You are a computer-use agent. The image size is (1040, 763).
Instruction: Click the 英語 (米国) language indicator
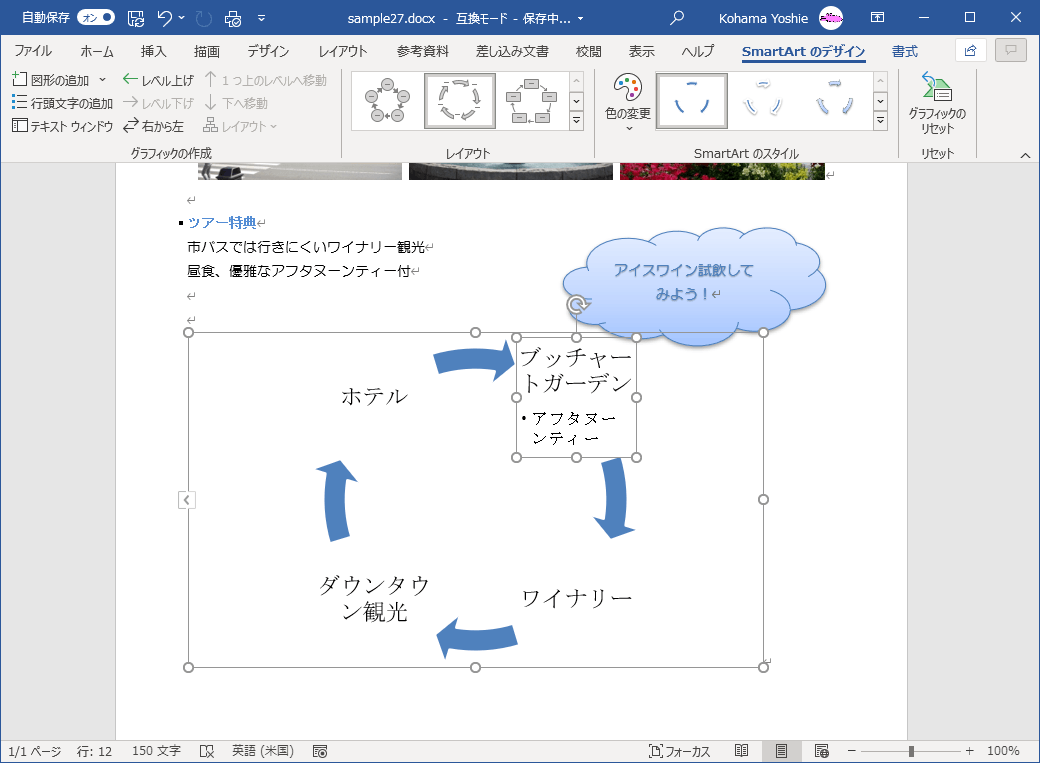click(263, 751)
